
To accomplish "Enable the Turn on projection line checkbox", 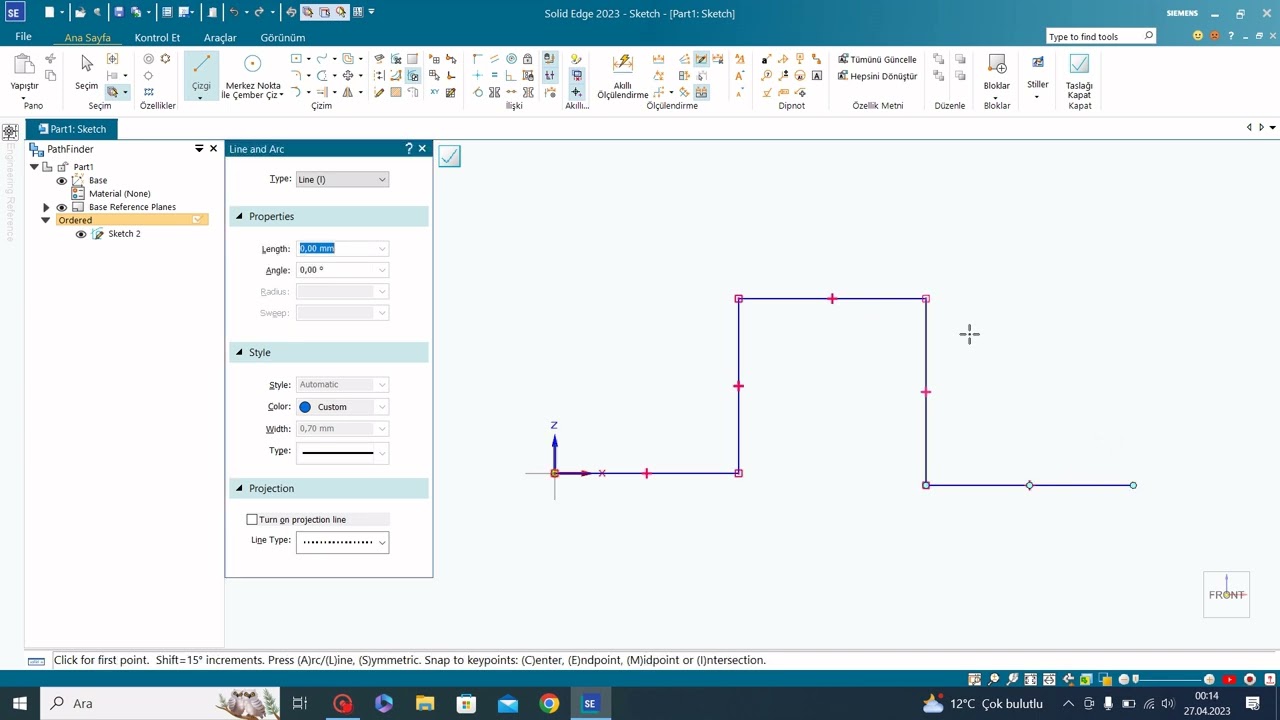I will click(252, 519).
